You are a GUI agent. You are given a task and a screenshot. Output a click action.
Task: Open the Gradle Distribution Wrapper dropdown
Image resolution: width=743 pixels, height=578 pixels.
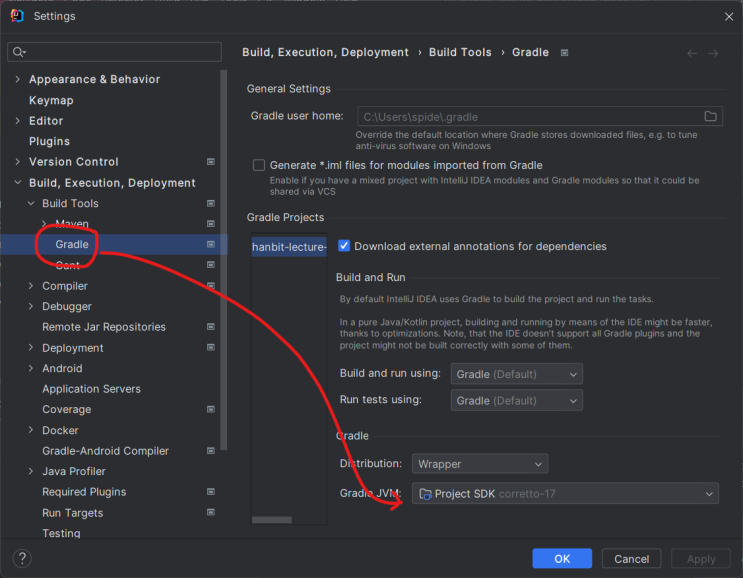tap(479, 464)
